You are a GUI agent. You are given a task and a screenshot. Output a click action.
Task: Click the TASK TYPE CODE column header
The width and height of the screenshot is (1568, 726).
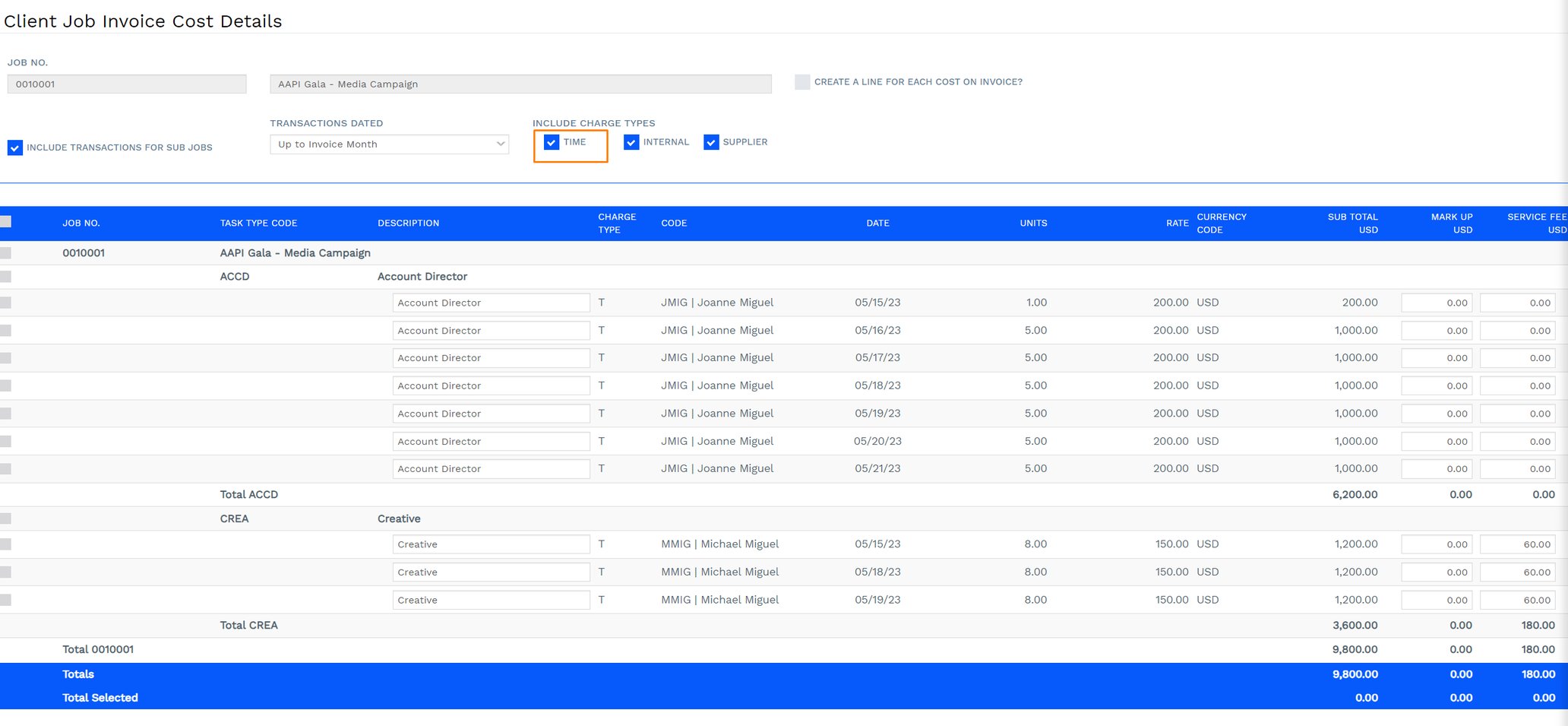(258, 224)
